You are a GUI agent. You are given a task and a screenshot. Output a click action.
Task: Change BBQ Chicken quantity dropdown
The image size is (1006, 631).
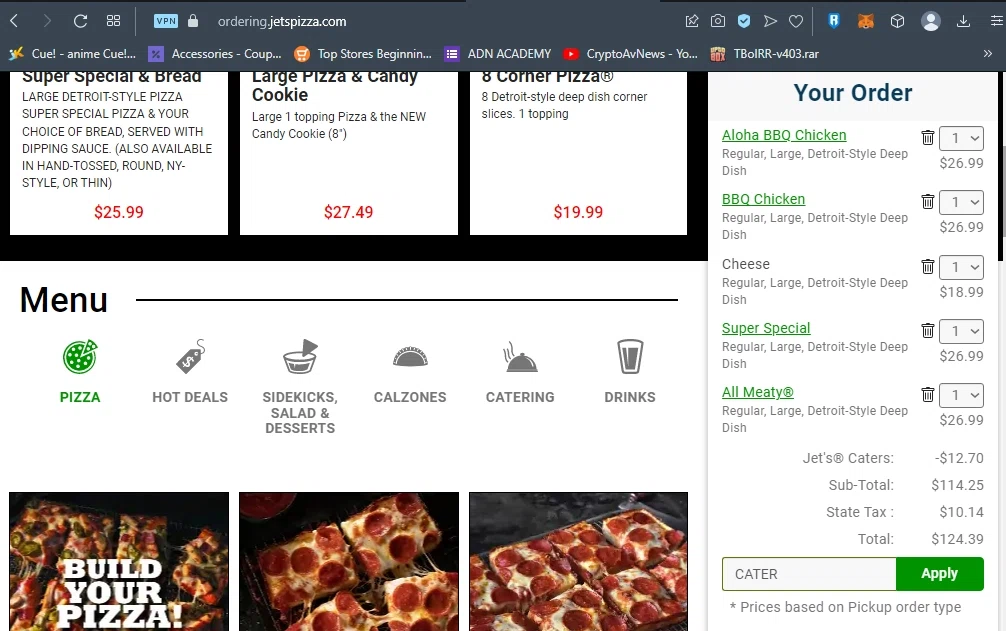click(x=962, y=203)
